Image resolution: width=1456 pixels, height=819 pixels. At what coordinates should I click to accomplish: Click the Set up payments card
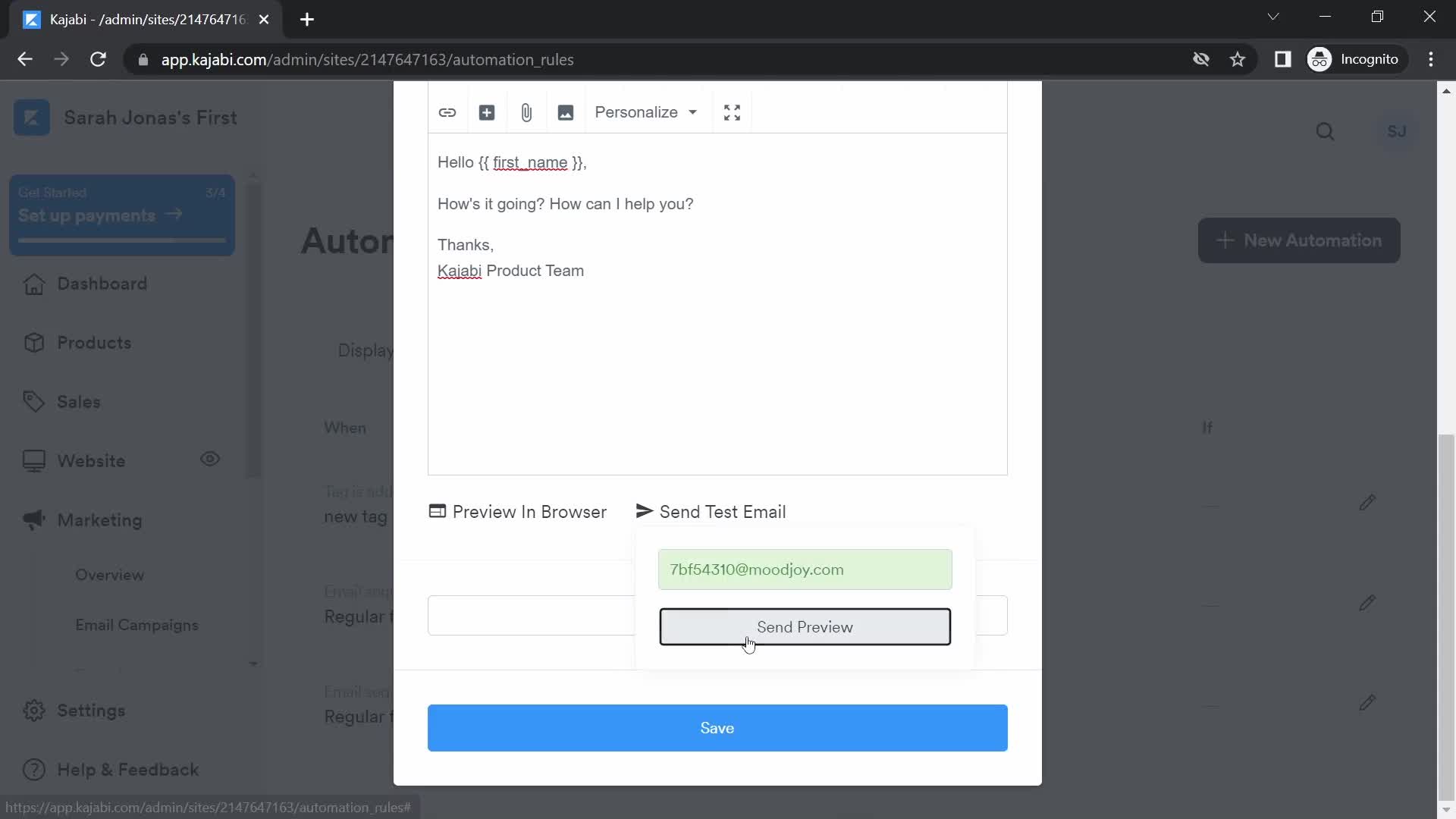pyautogui.click(x=122, y=215)
